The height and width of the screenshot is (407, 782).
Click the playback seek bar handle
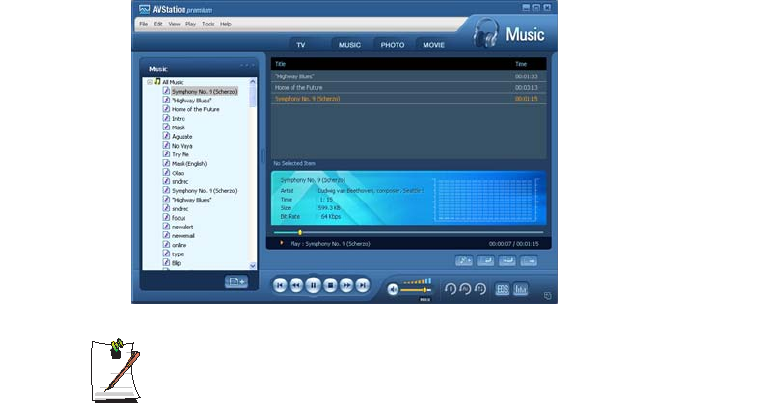click(300, 232)
